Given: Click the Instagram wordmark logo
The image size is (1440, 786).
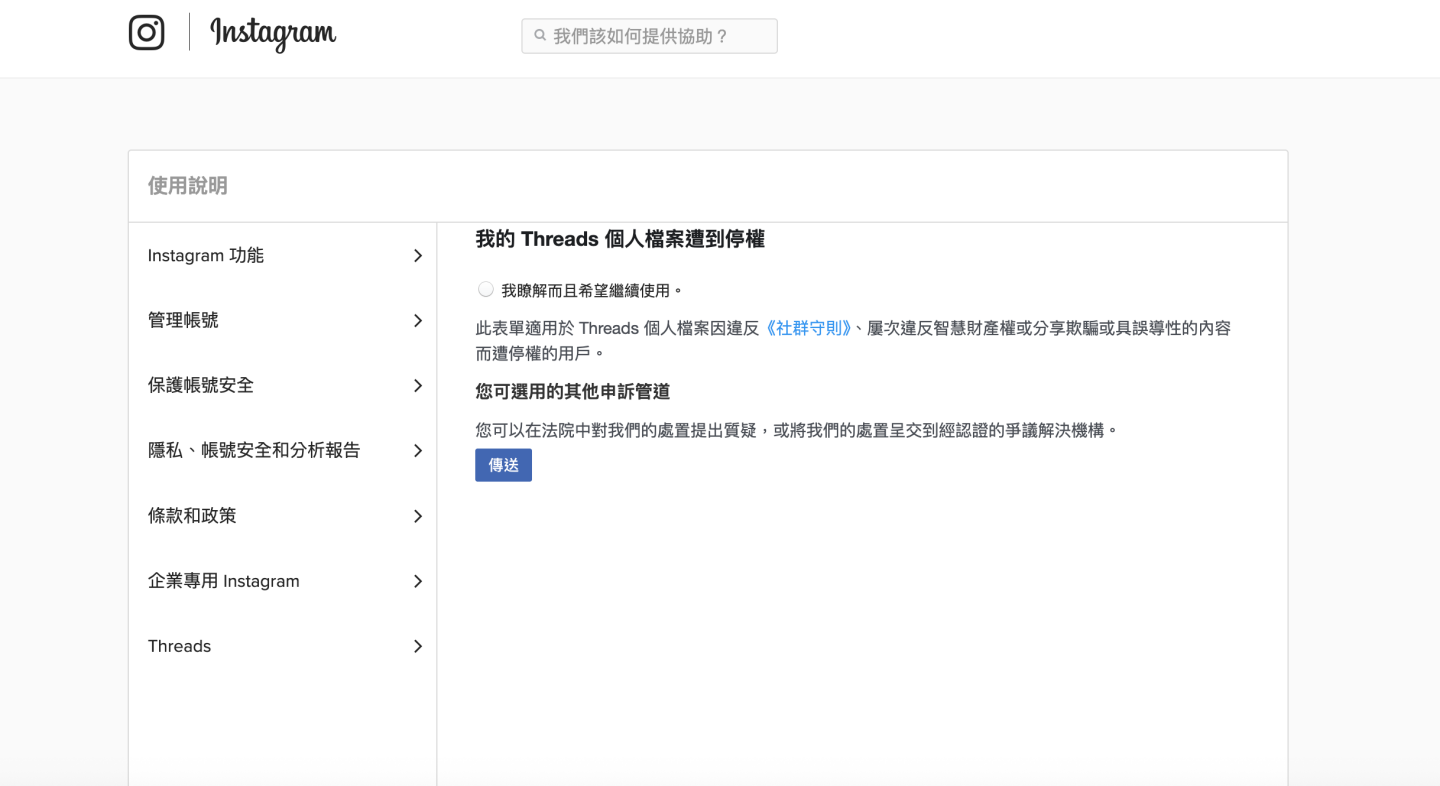Looking at the screenshot, I should 273,34.
